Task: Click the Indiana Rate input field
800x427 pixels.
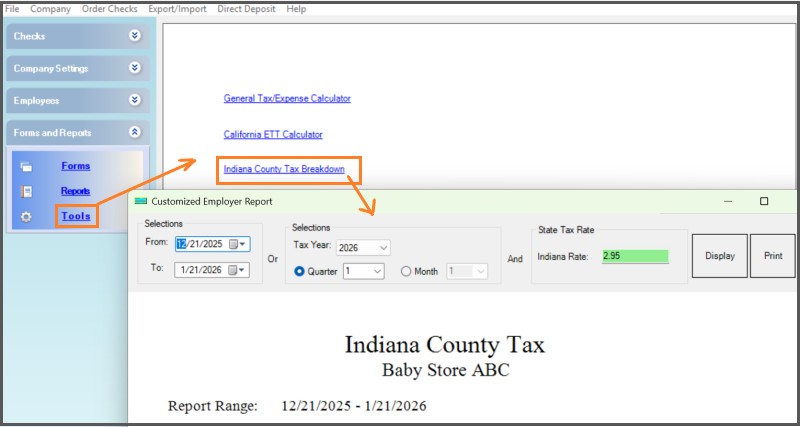Action: coord(635,256)
